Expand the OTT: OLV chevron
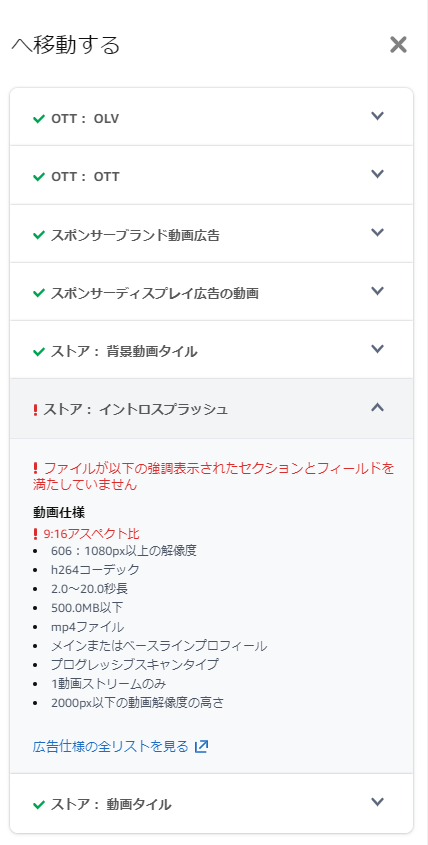This screenshot has height=845, width=428. click(377, 116)
